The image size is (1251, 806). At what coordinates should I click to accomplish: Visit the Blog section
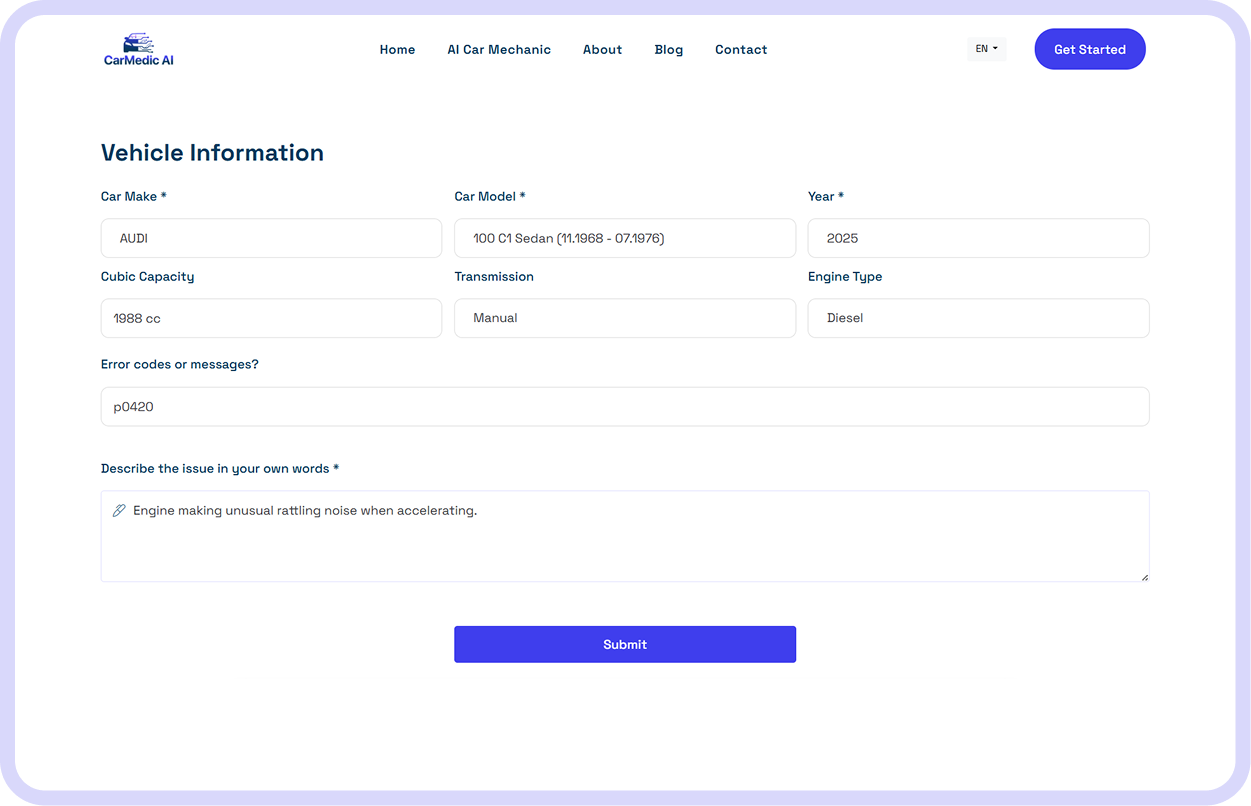668,50
